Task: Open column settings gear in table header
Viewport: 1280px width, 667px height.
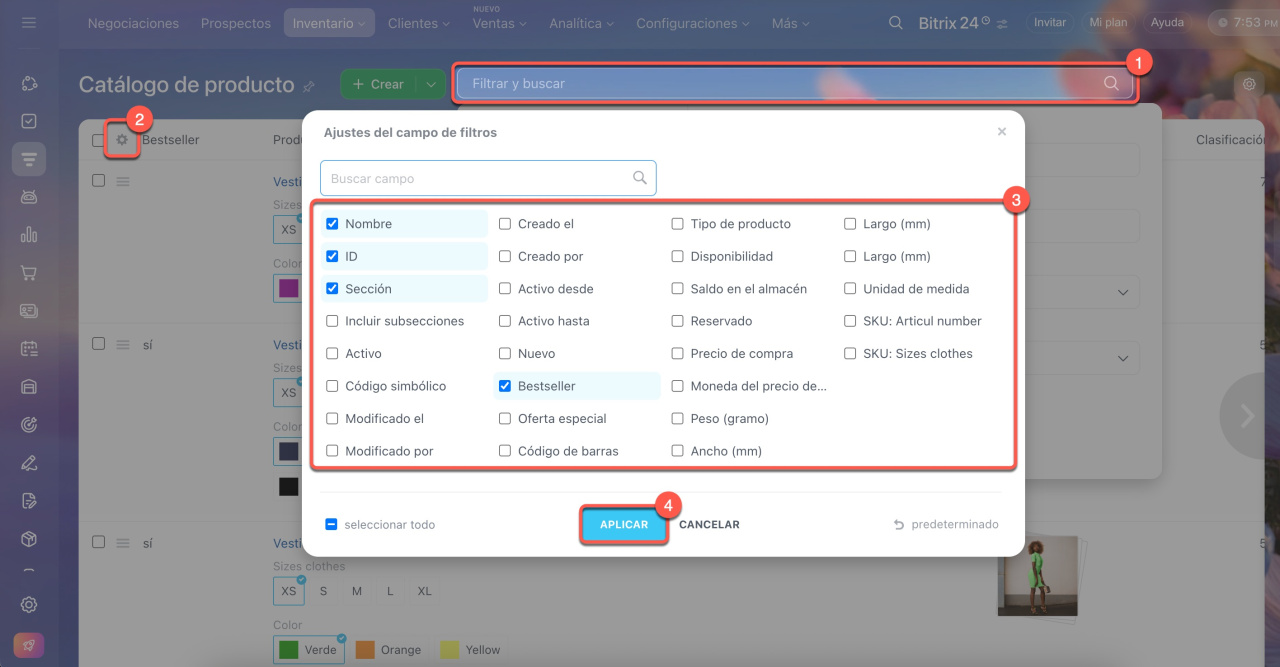Action: pyautogui.click(x=122, y=140)
